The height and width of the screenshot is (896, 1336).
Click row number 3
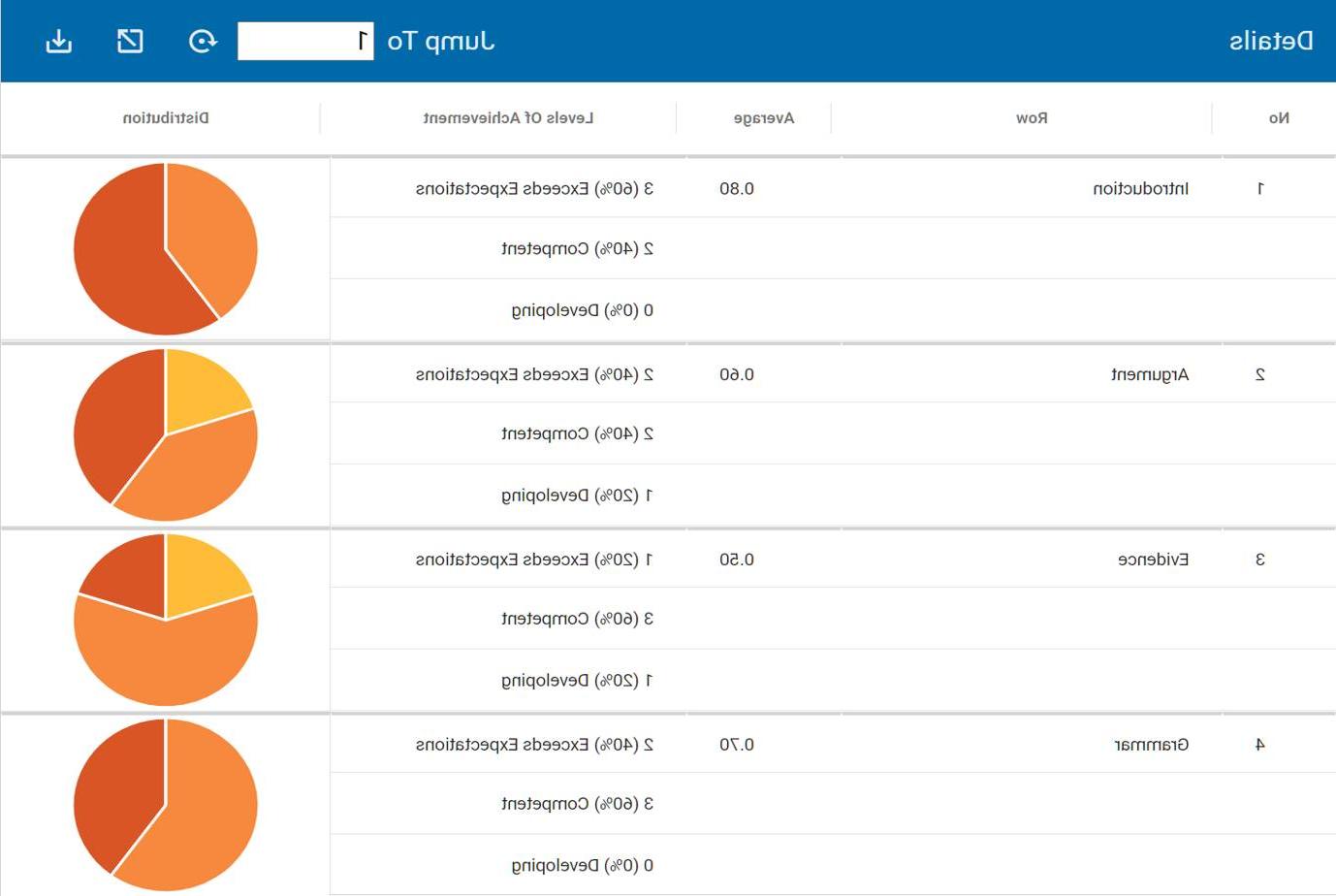[x=1260, y=560]
